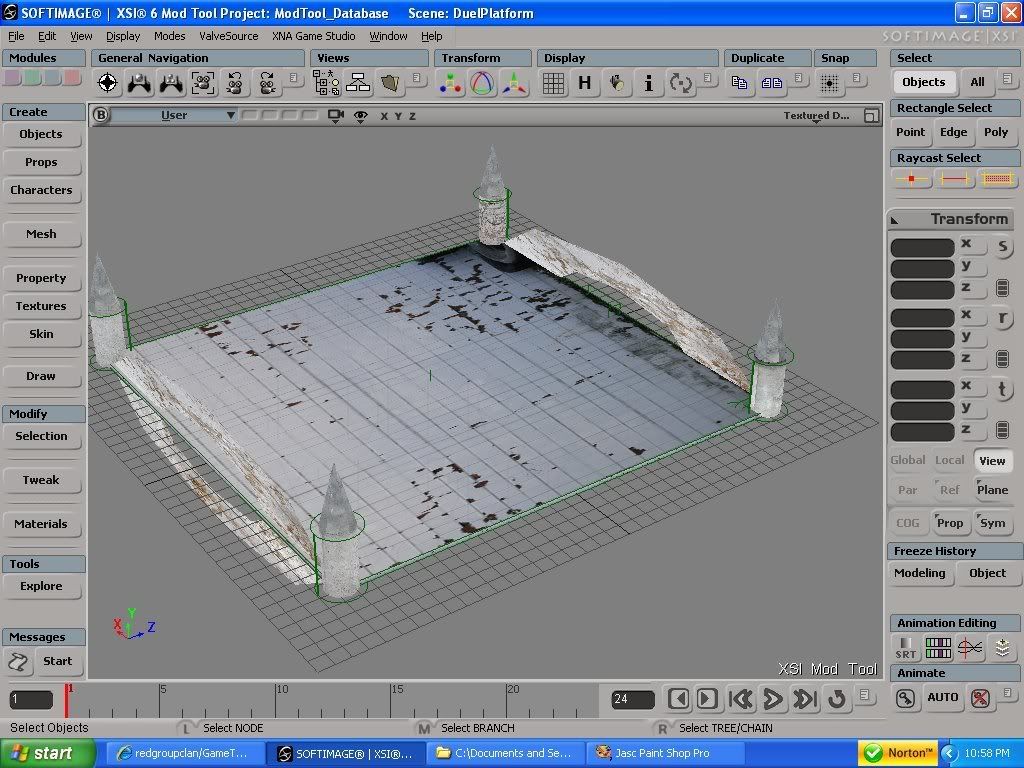Click the Explore button under Tools
This screenshot has height=768, width=1024.
click(41, 586)
